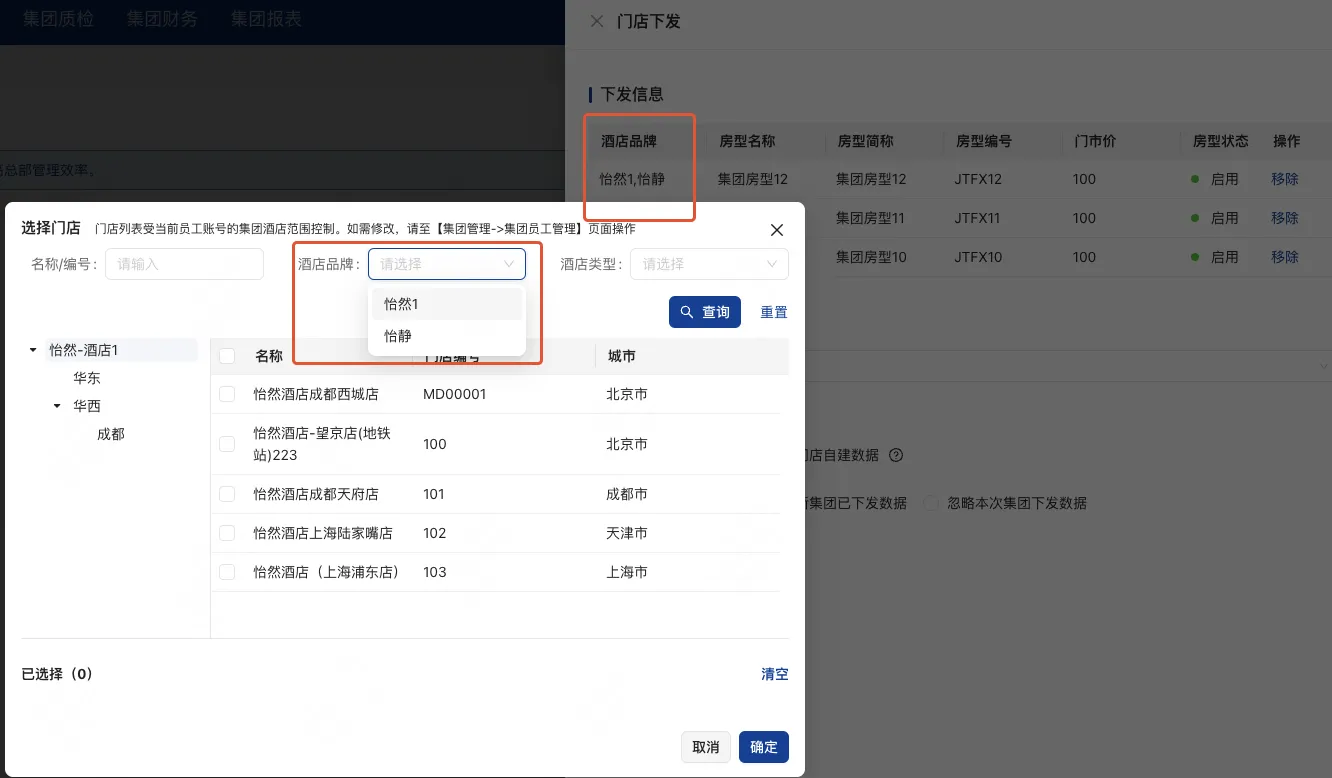The width and height of the screenshot is (1332, 778).
Task: Click the JTFX10 room code cell
Action: [978, 257]
